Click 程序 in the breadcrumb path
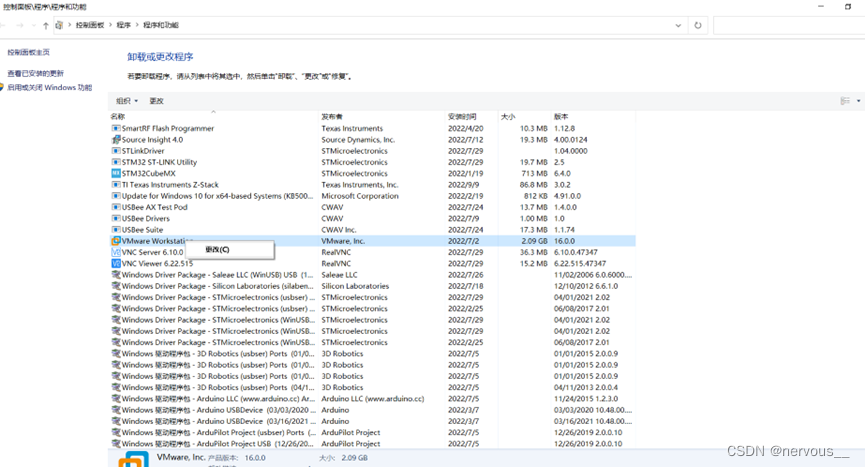865x467 pixels. 124,25
